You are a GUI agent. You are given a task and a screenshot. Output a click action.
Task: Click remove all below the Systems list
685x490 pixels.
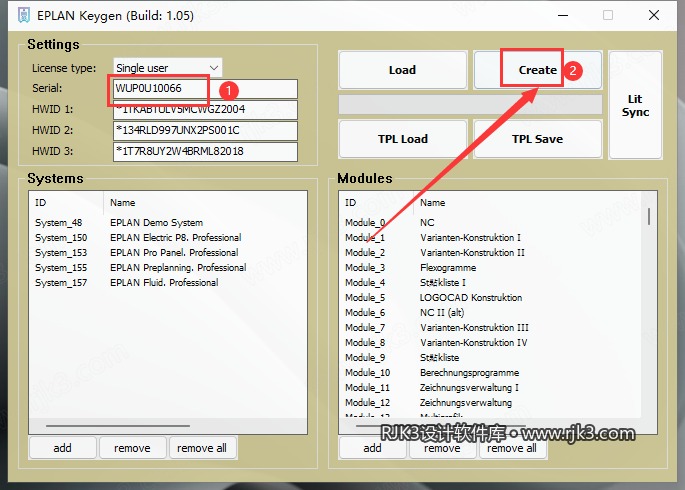[202, 448]
